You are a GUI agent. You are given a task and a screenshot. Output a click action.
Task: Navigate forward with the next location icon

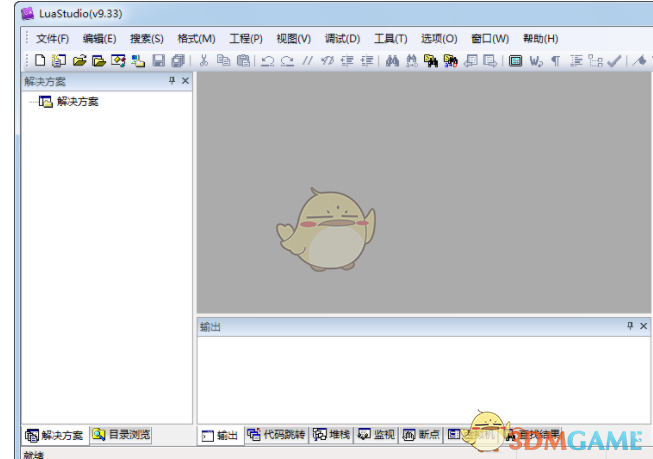coord(490,61)
